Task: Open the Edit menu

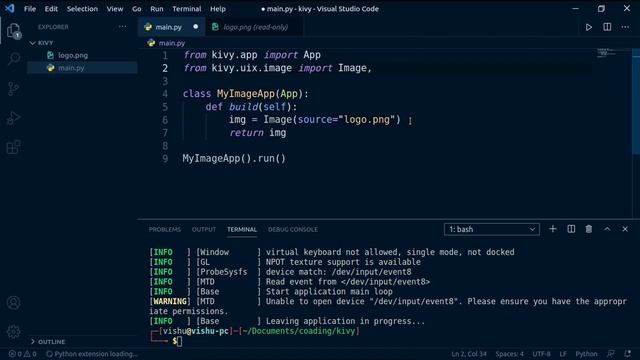Action: (x=51, y=9)
